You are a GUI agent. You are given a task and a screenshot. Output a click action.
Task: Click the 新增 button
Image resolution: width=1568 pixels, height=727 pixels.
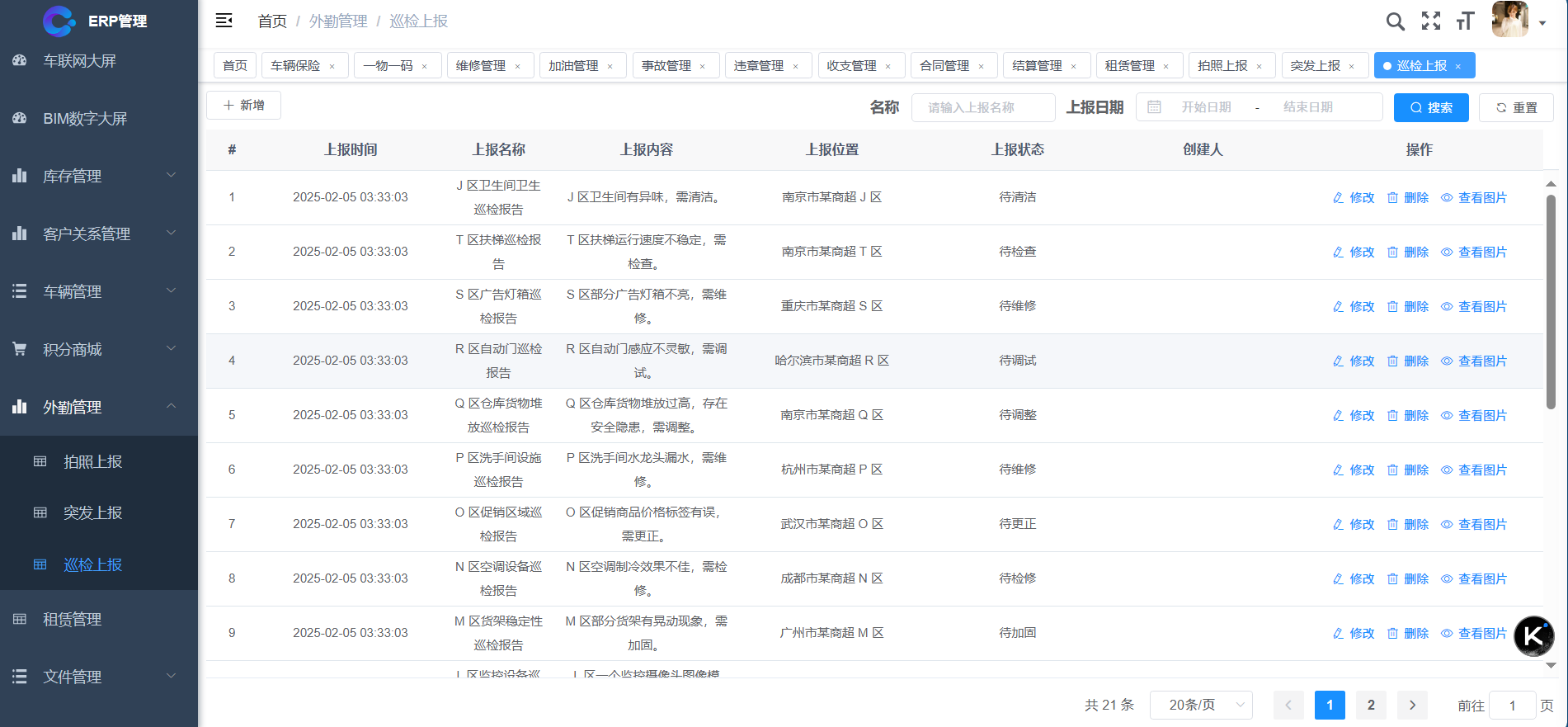pos(243,106)
